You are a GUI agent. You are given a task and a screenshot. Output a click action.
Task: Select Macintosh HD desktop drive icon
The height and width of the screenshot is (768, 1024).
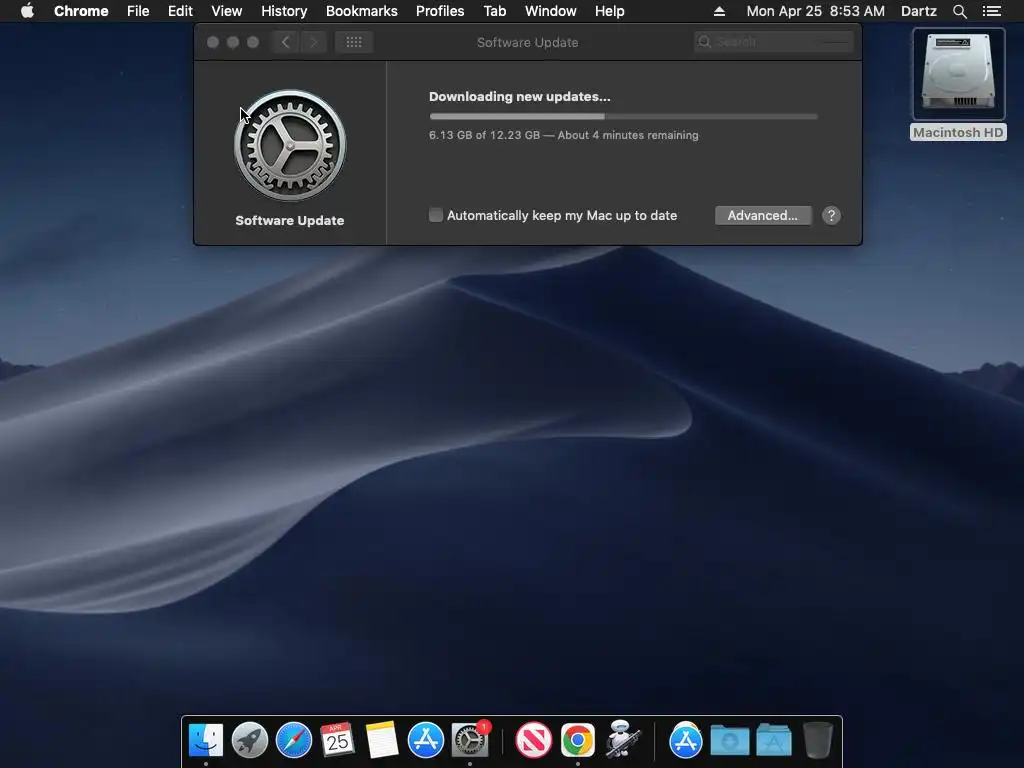tap(958, 74)
